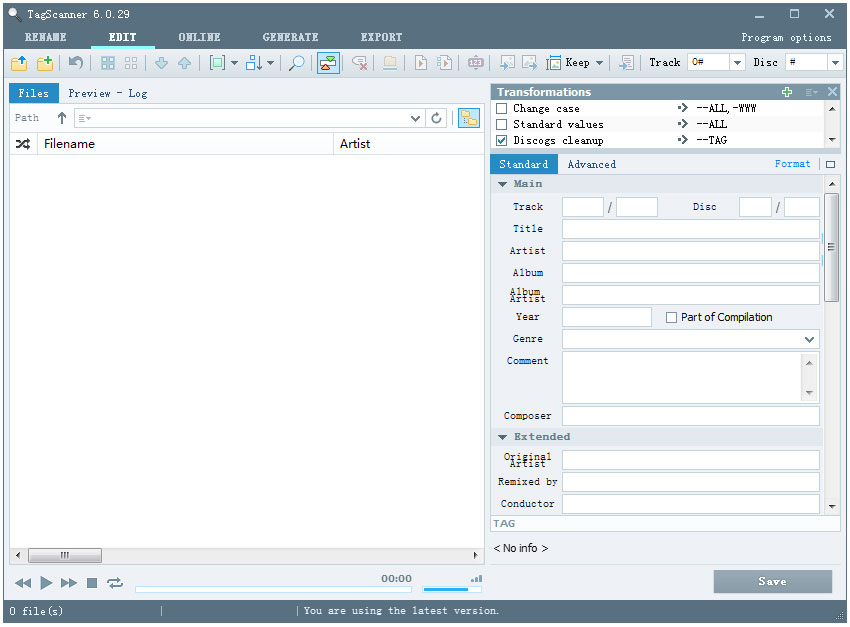Select the Files tab
Screen dimensions: 850x627
[x=34, y=94]
